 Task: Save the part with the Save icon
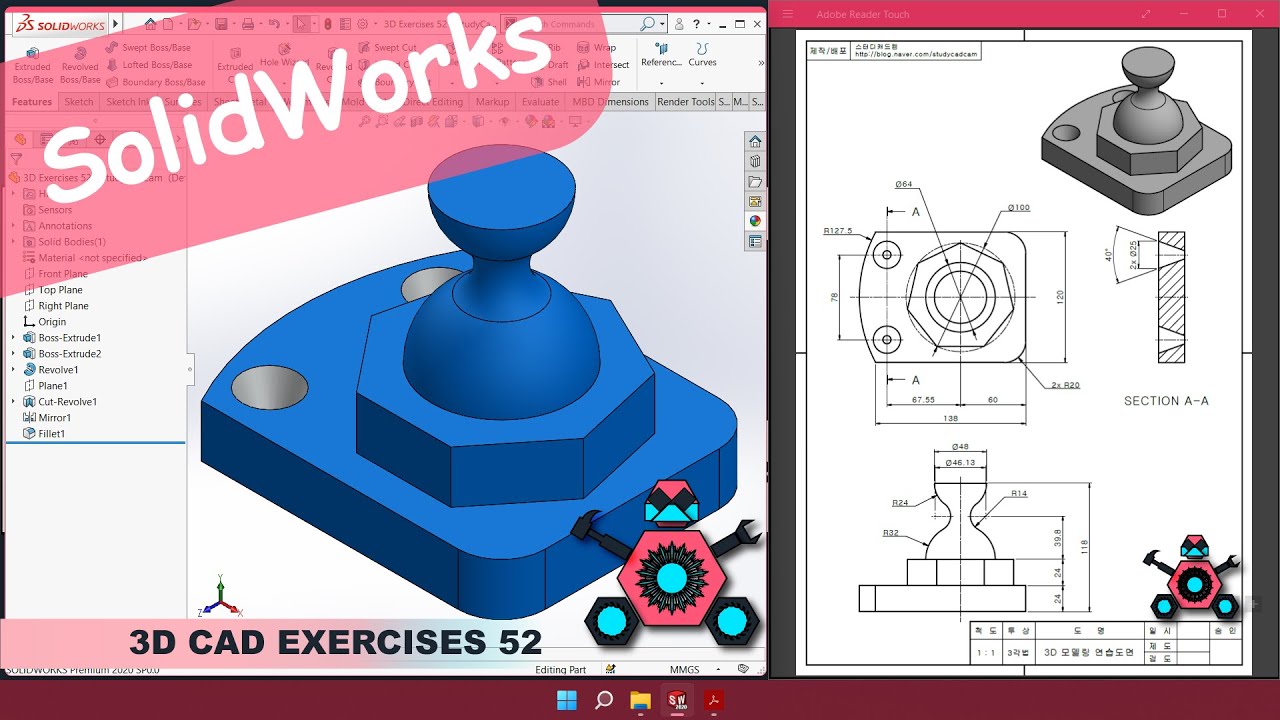[222, 23]
